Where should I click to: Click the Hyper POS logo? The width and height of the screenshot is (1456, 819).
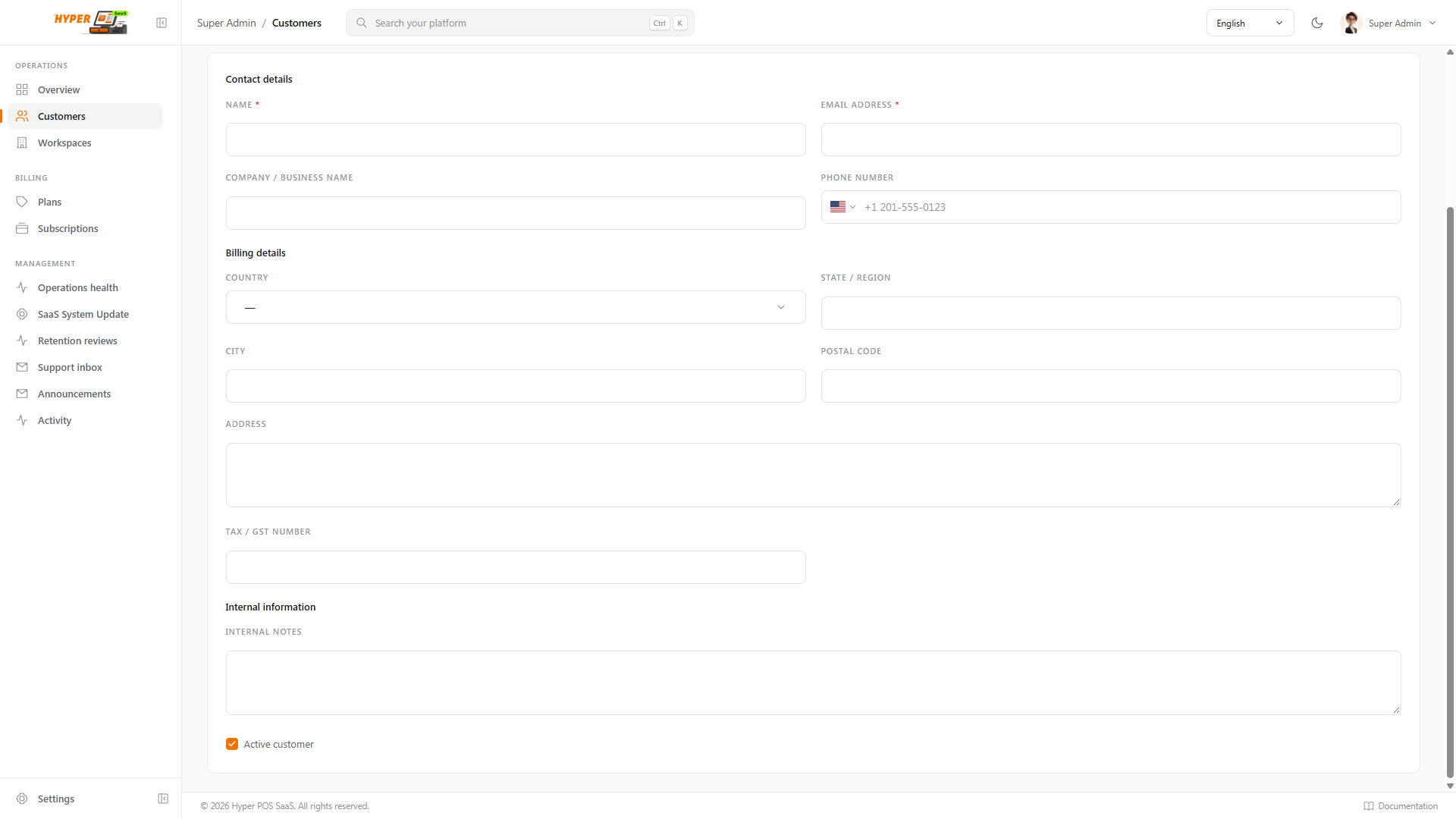click(91, 22)
